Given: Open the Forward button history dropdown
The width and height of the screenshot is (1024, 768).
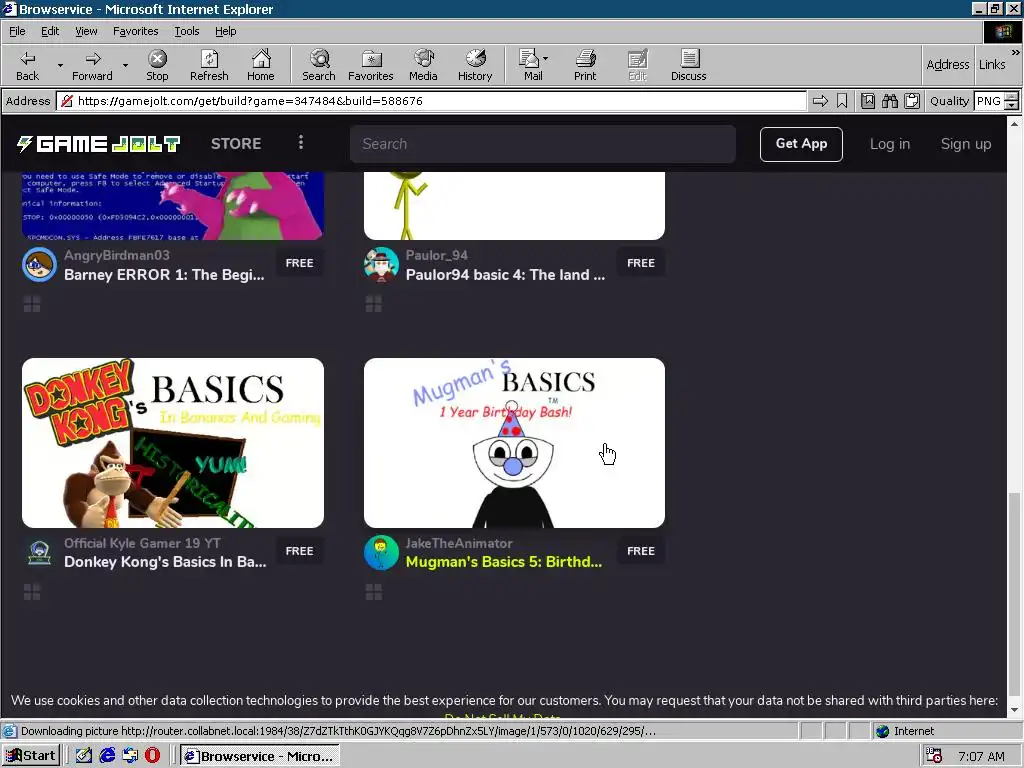Looking at the screenshot, I should coord(125,65).
